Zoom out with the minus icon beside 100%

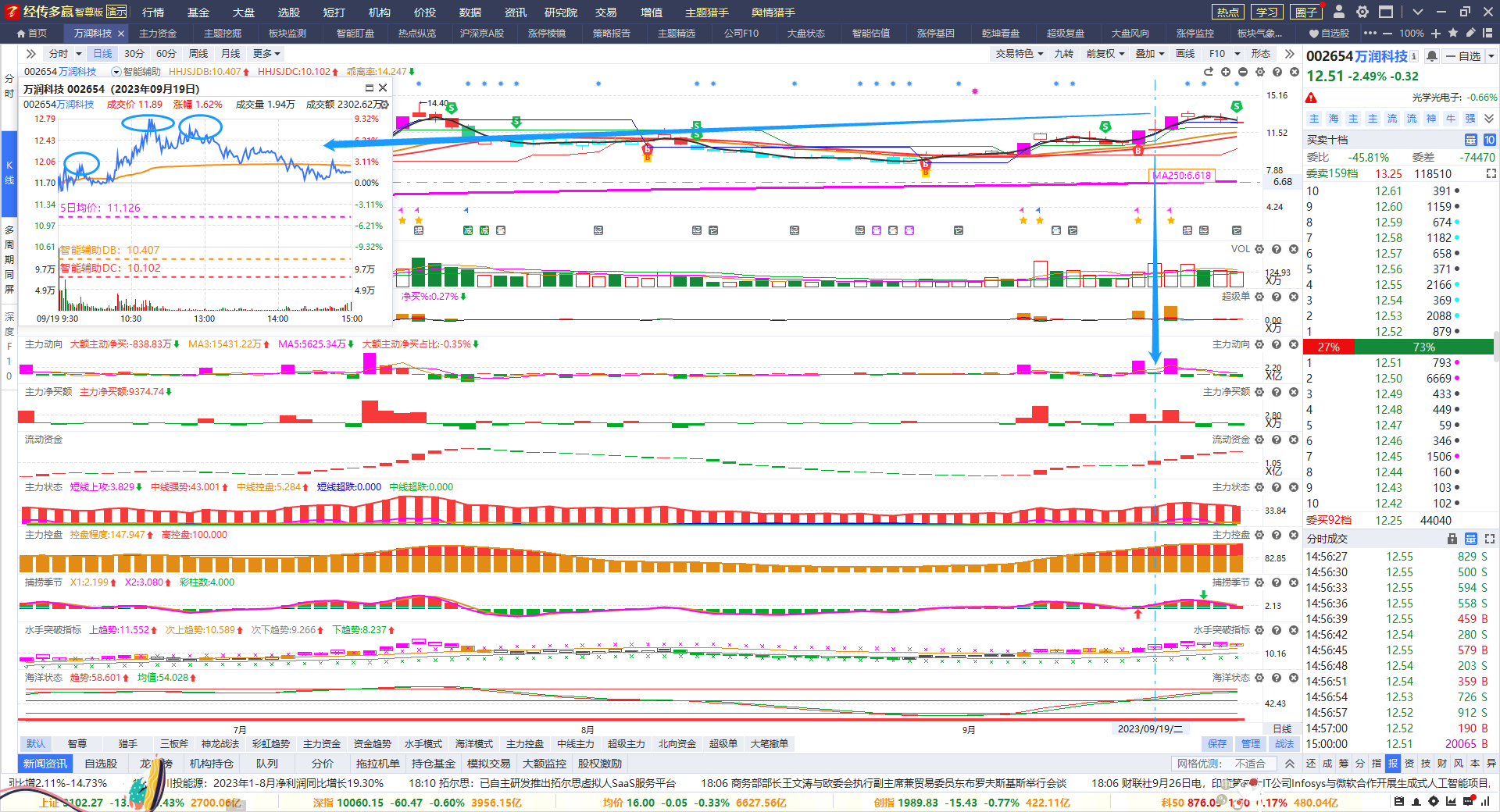click(1387, 33)
